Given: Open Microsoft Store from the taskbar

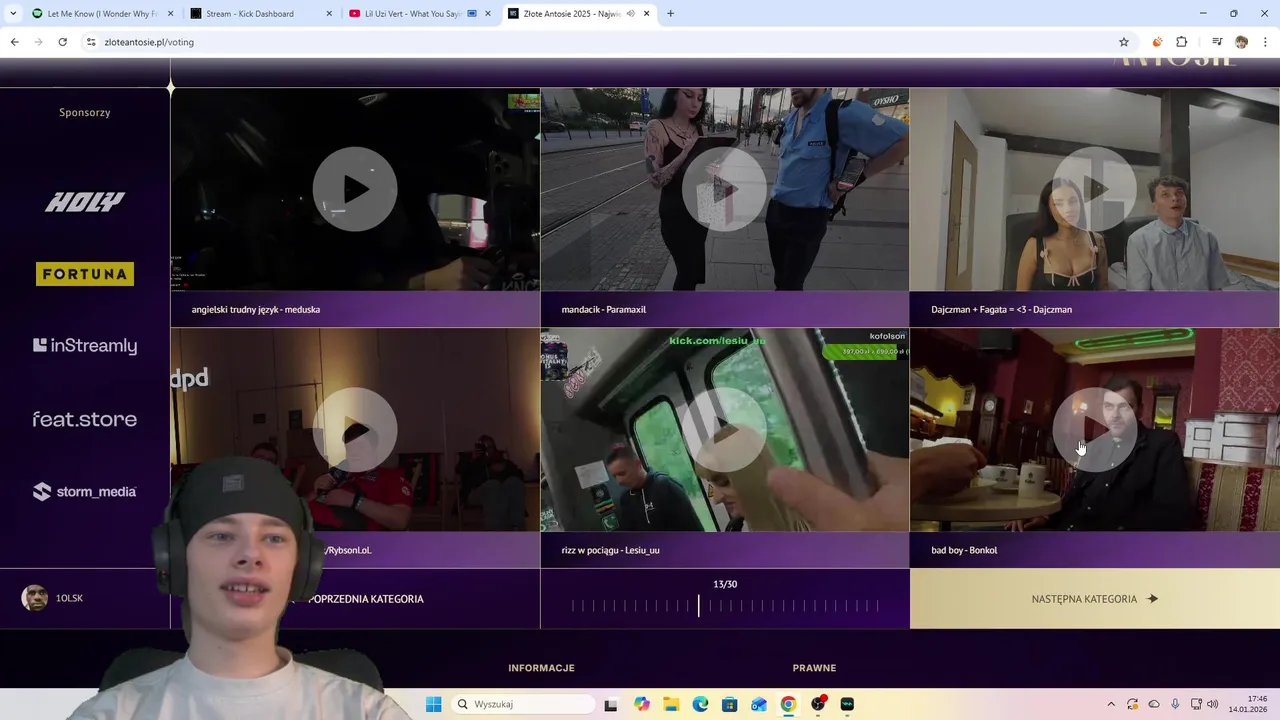Looking at the screenshot, I should pos(729,704).
